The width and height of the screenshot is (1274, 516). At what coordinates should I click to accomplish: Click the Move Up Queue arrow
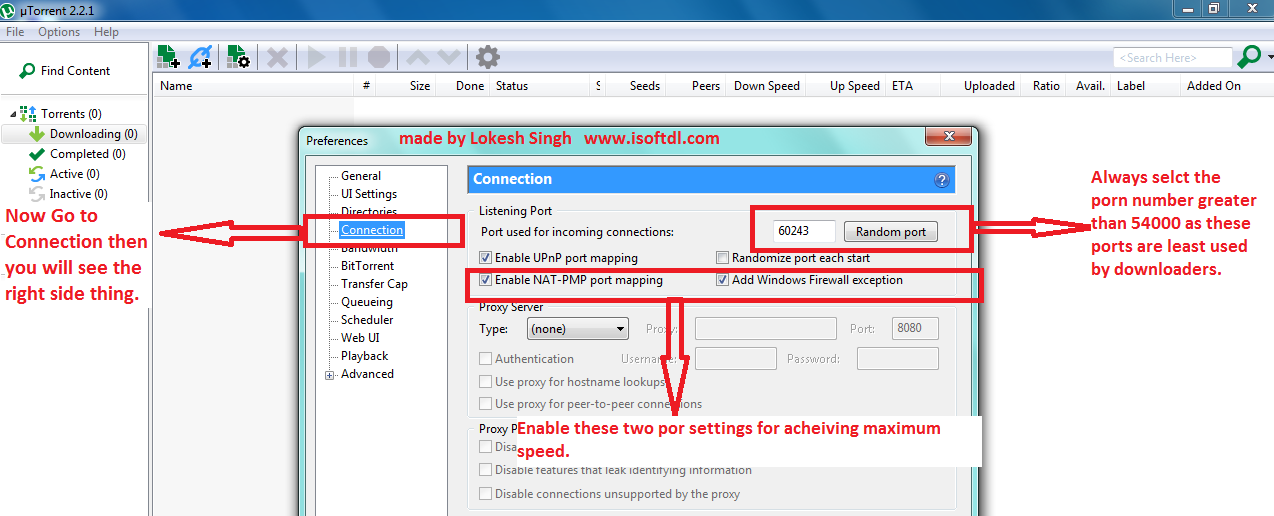click(x=418, y=57)
